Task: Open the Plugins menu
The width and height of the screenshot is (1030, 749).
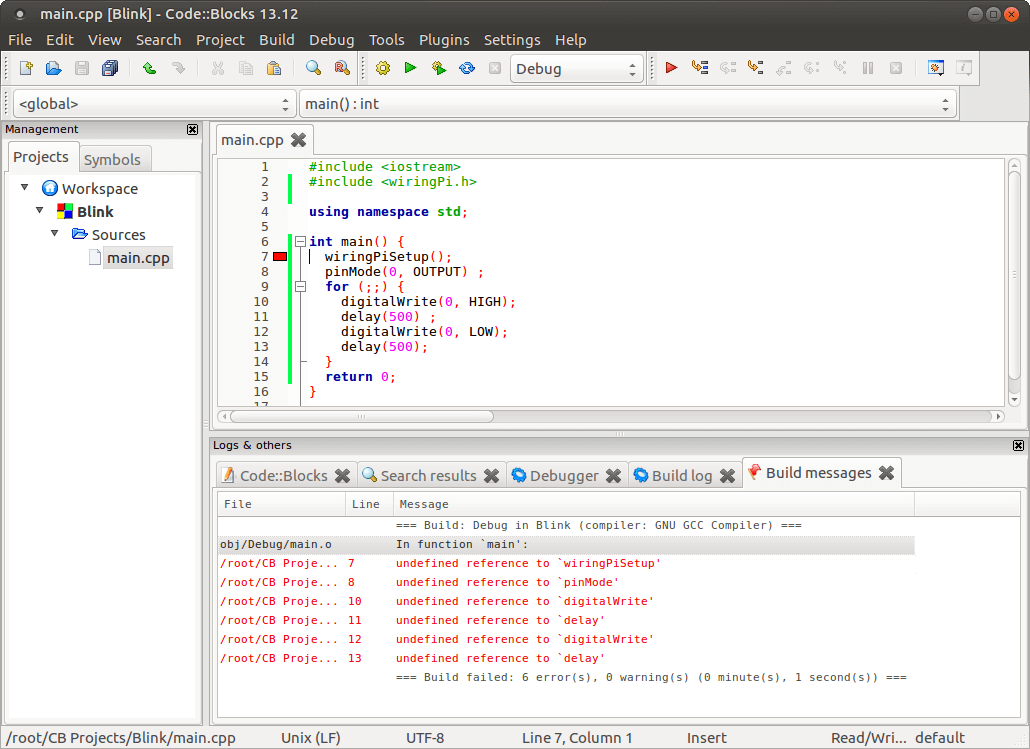Action: [444, 40]
